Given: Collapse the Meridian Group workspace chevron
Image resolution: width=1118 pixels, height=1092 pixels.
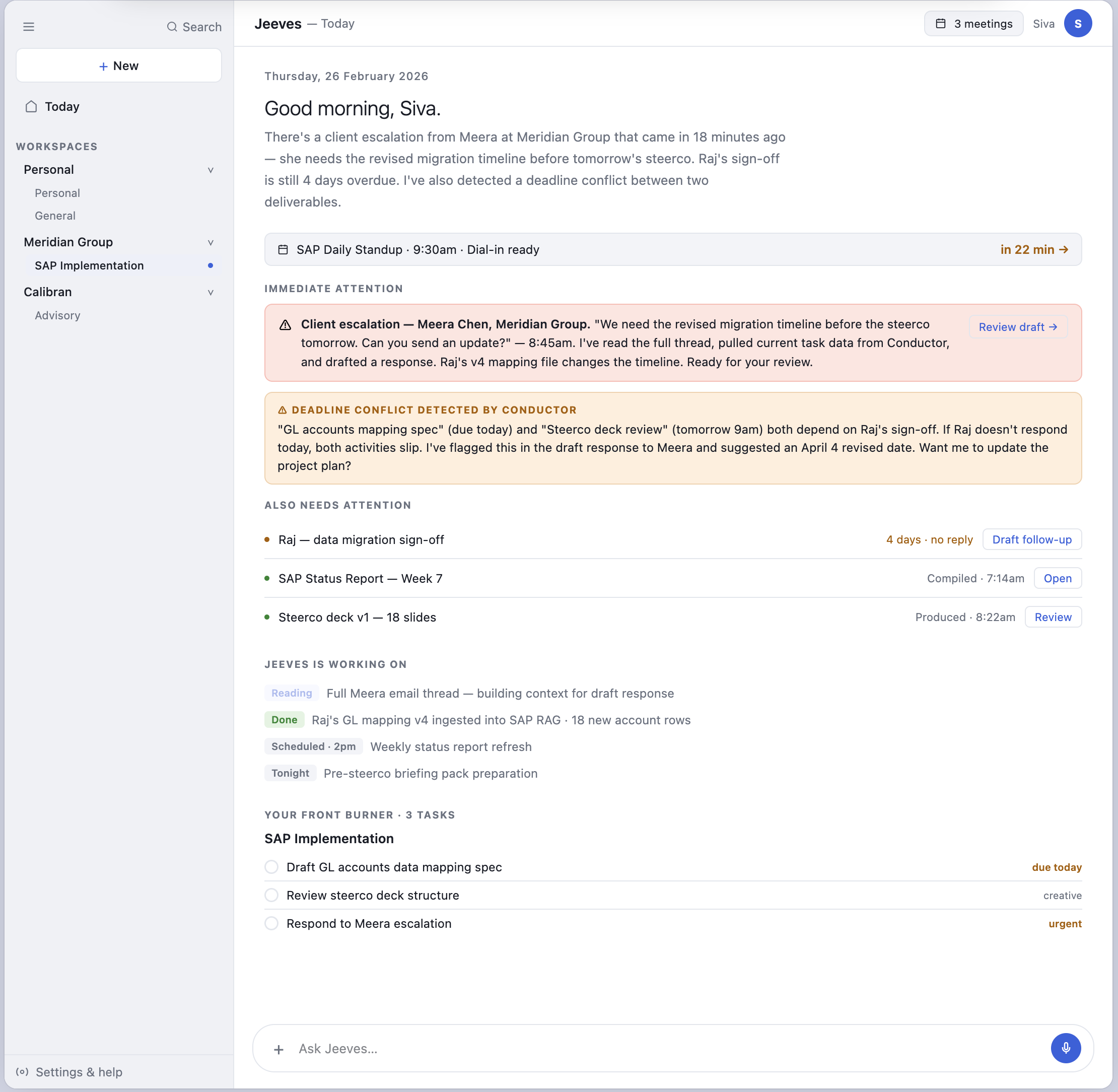Looking at the screenshot, I should (211, 243).
